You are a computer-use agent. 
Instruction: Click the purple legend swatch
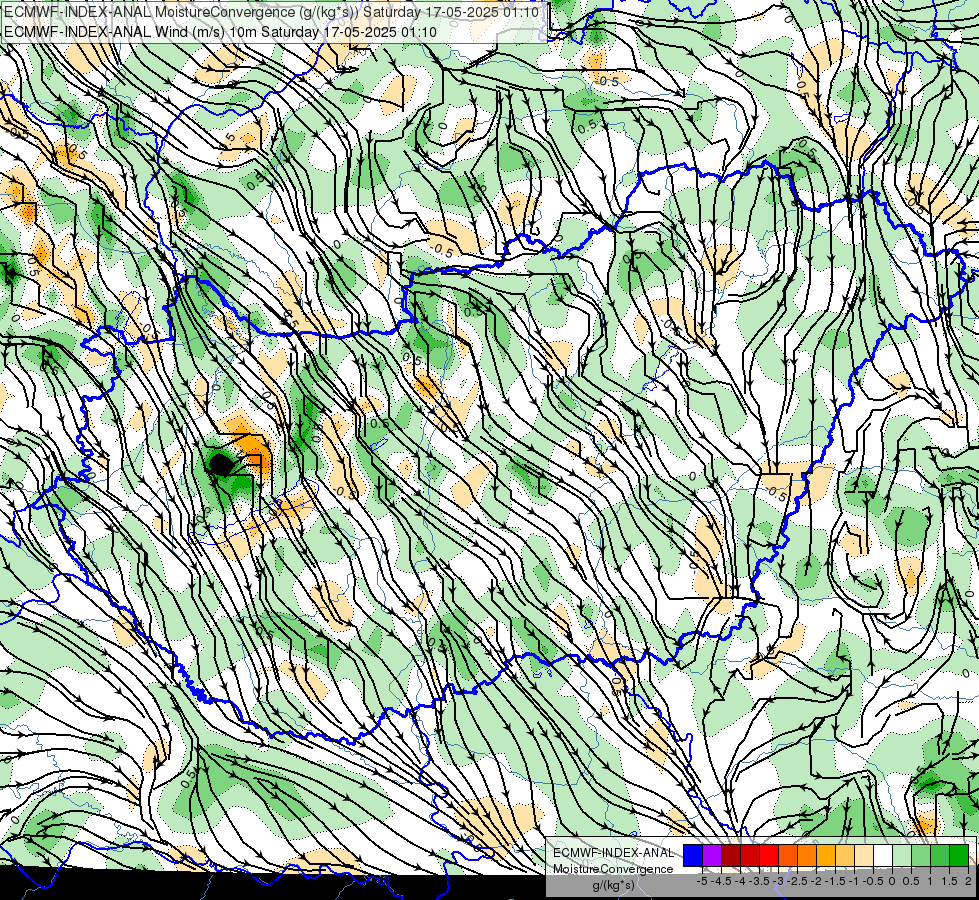point(712,856)
